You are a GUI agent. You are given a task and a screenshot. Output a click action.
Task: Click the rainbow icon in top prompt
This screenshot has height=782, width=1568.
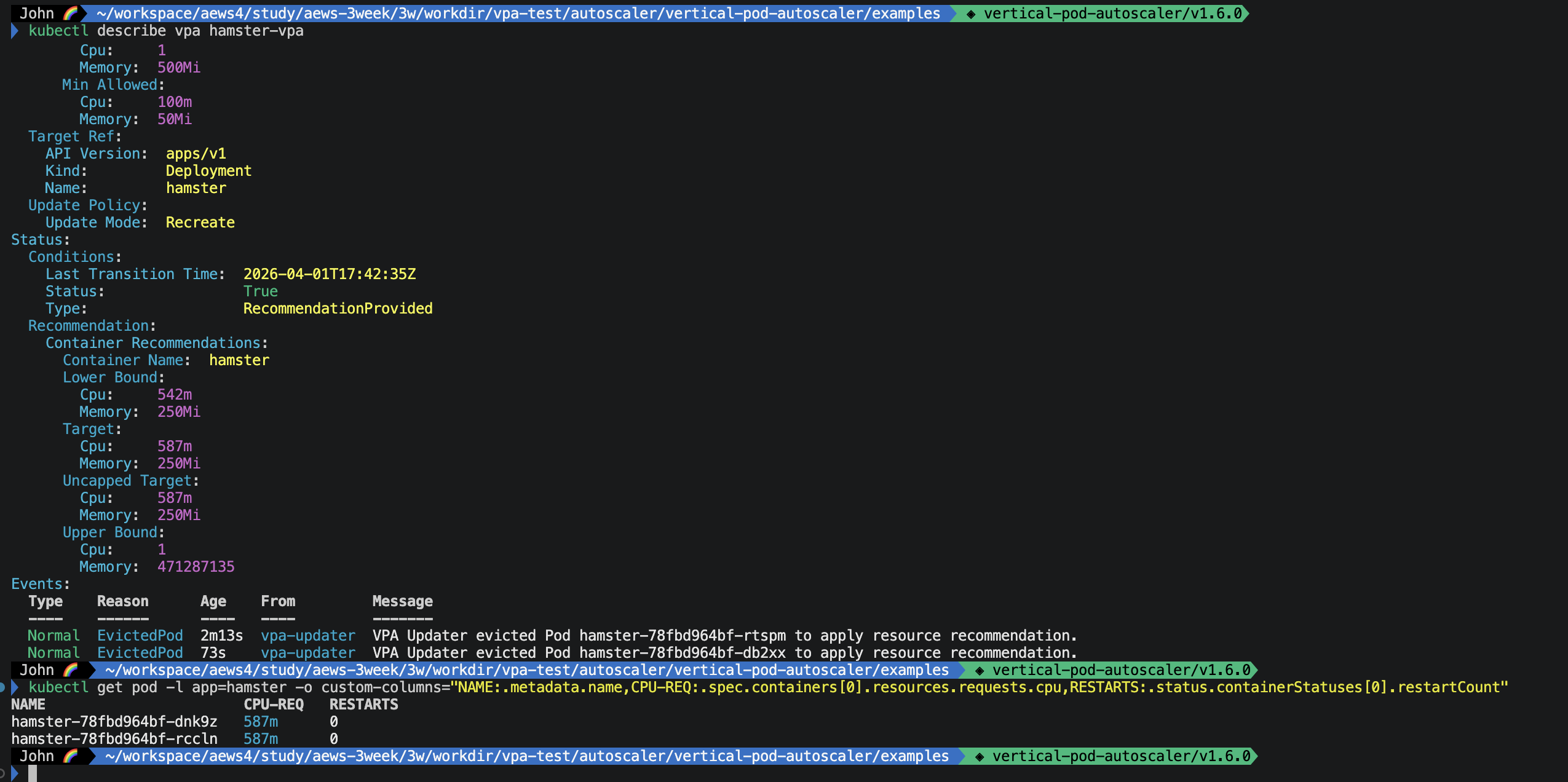click(70, 13)
